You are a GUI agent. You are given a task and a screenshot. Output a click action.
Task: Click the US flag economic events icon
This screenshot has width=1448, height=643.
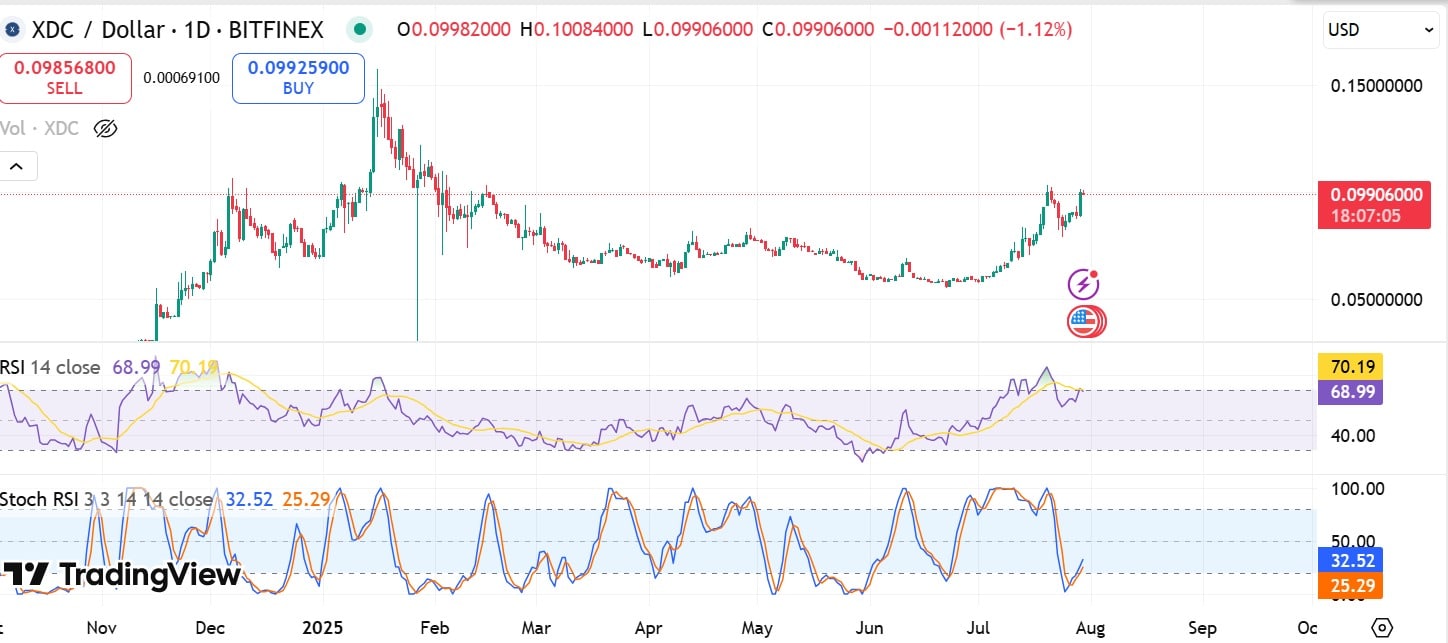point(1086,321)
